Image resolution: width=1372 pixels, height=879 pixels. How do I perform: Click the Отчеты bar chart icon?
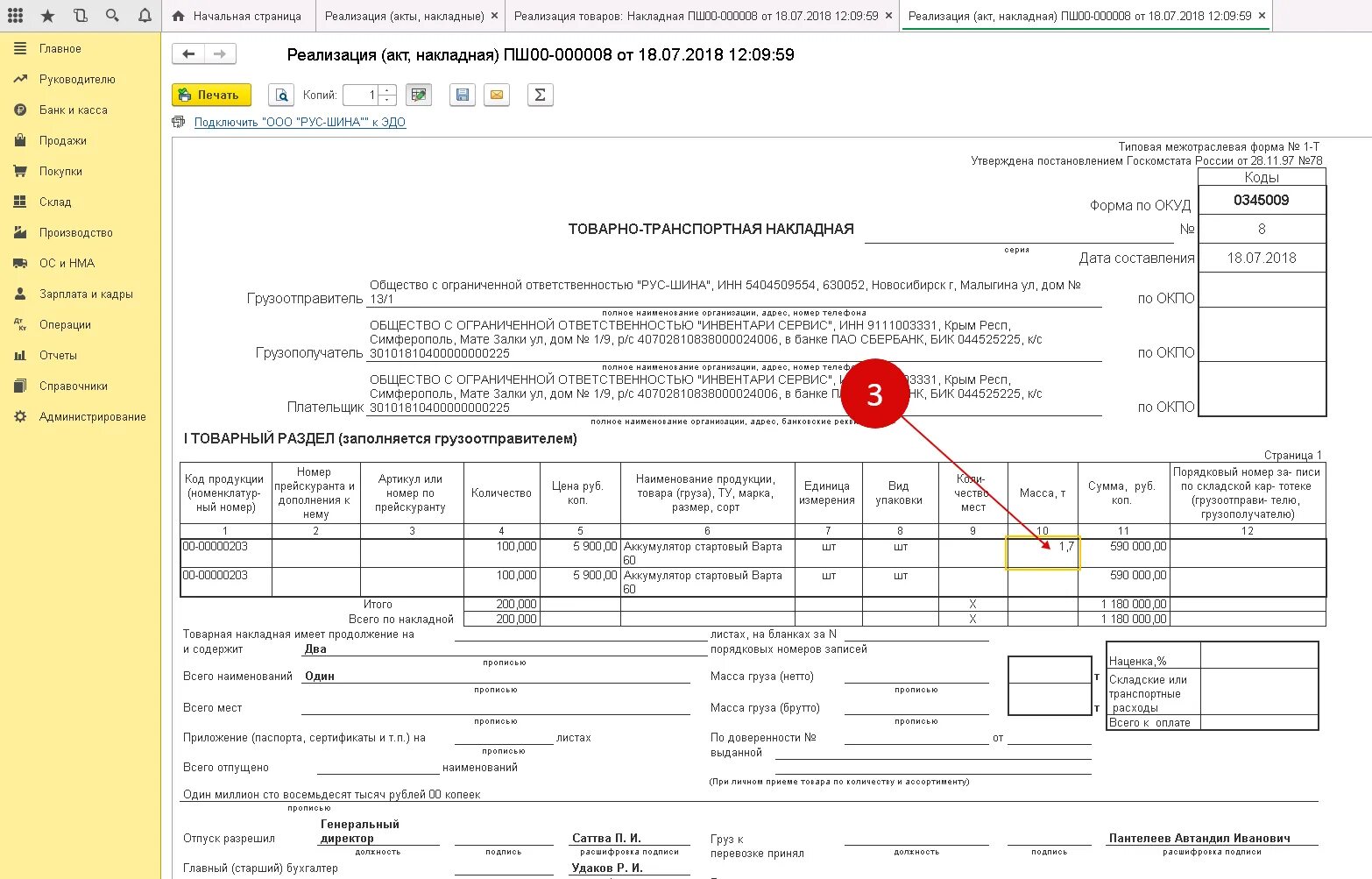click(x=20, y=356)
